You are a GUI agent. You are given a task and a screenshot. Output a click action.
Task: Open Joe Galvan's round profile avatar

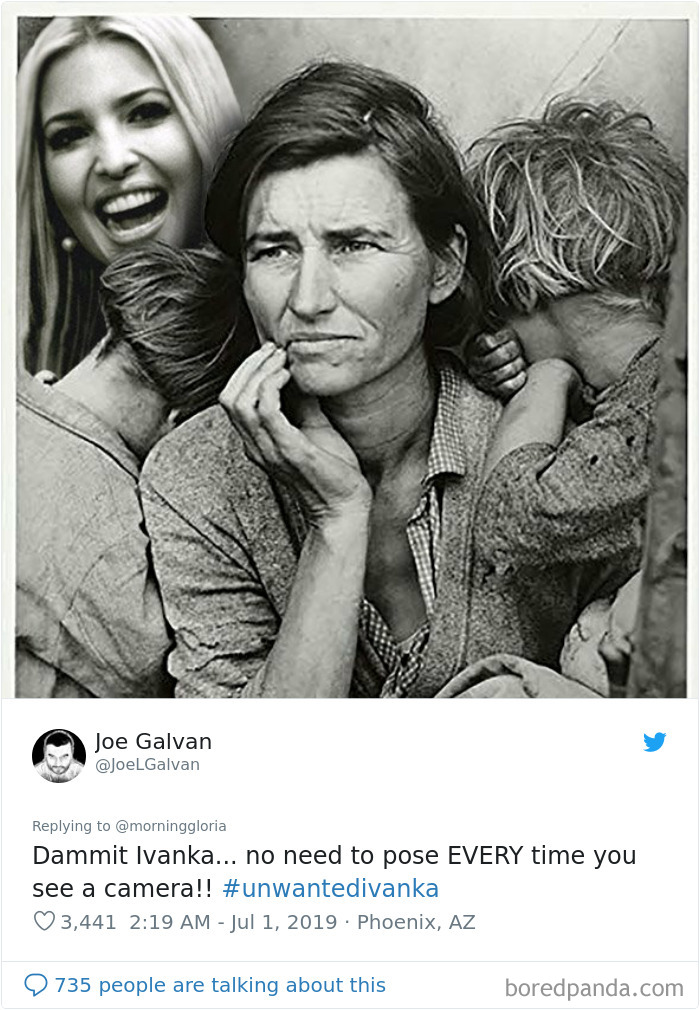click(x=59, y=756)
